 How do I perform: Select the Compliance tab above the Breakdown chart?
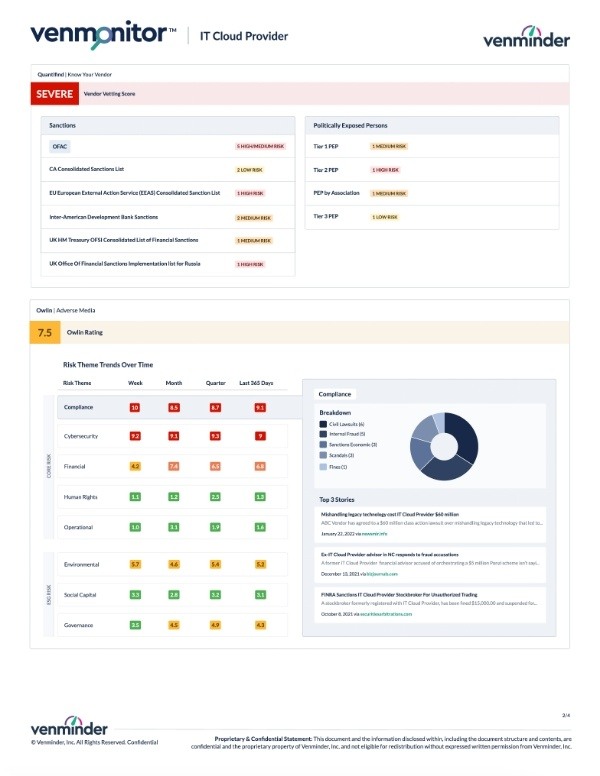coord(336,394)
